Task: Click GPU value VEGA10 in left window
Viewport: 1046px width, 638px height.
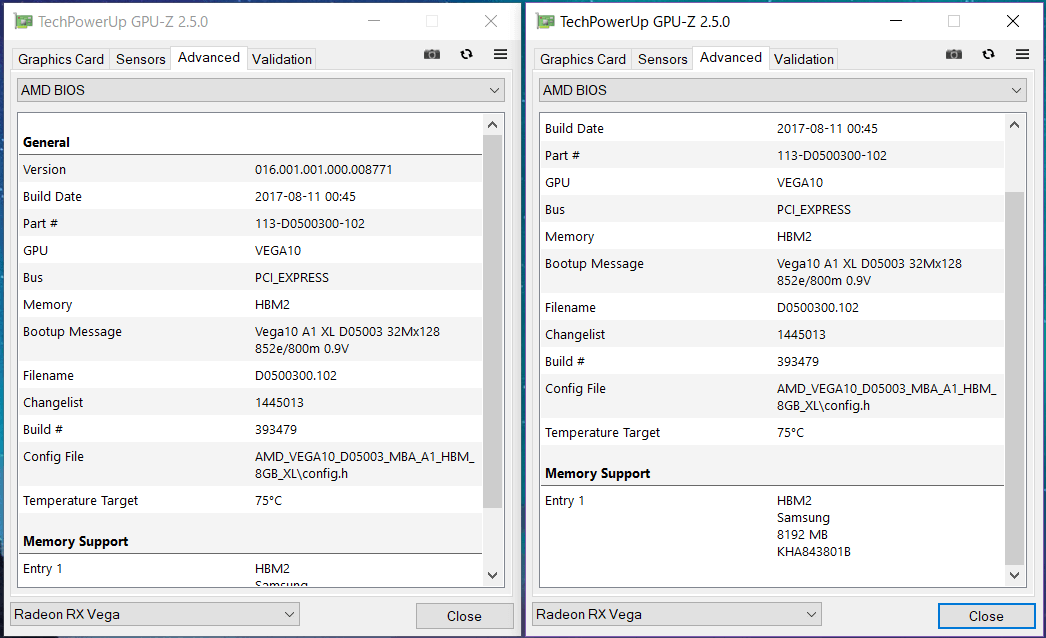Action: [x=278, y=250]
